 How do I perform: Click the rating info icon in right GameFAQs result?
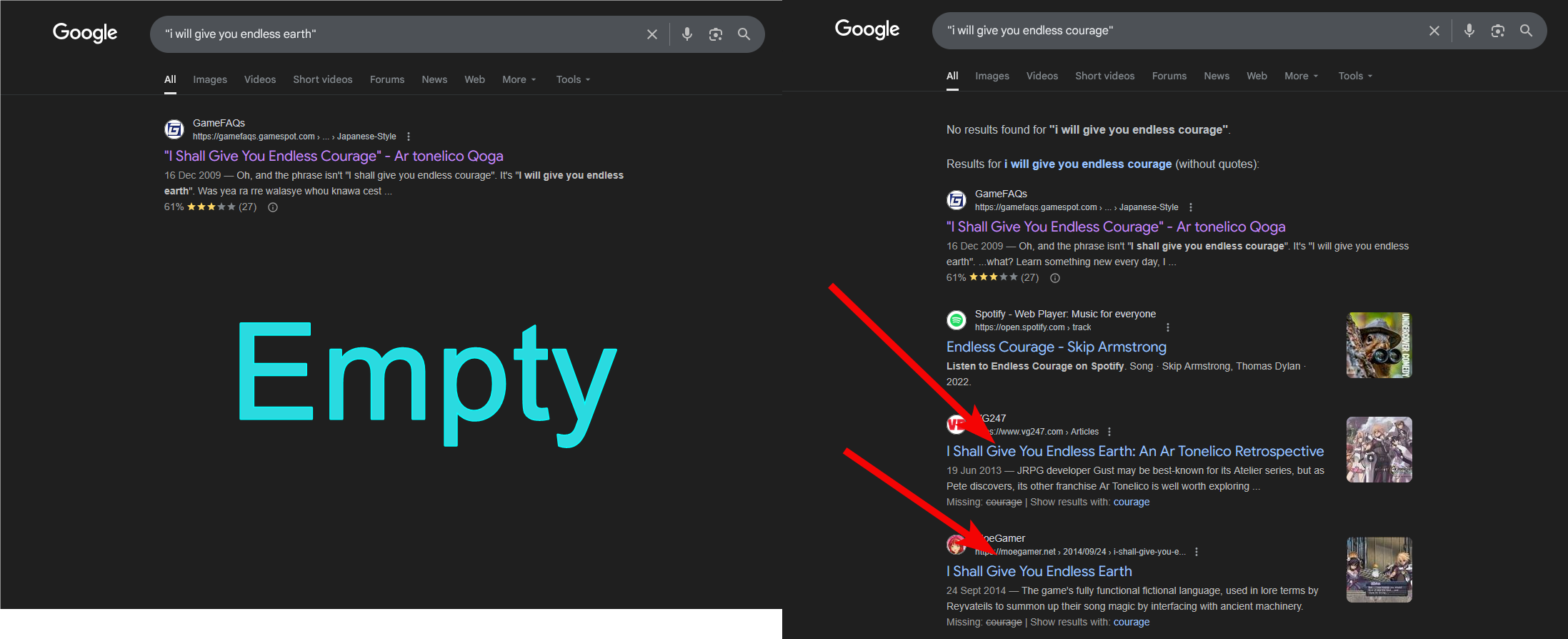pos(1055,278)
